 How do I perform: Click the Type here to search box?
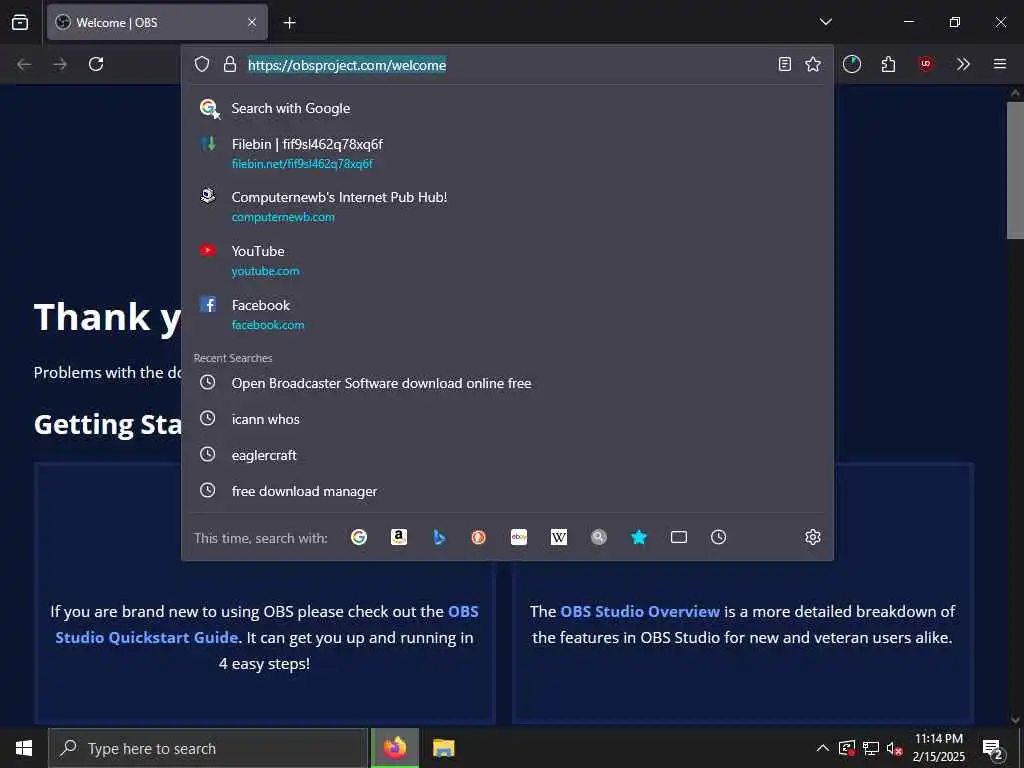coord(208,748)
